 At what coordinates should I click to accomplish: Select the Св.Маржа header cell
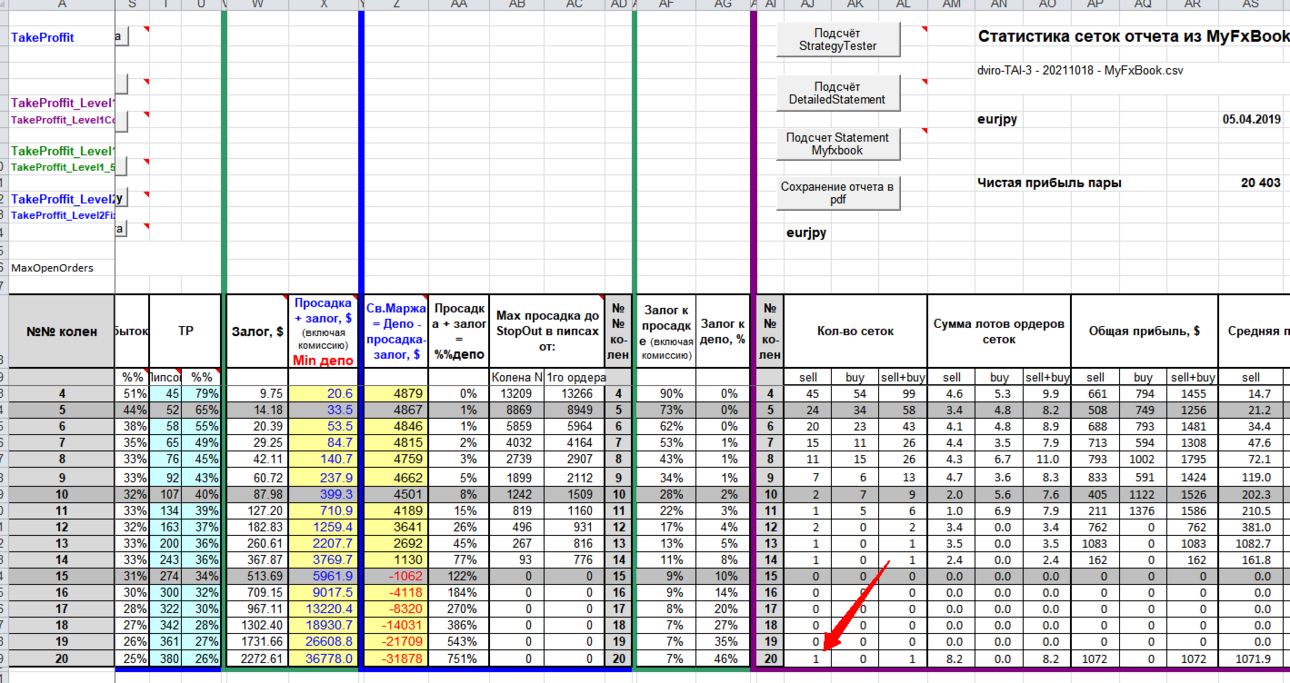(395, 331)
